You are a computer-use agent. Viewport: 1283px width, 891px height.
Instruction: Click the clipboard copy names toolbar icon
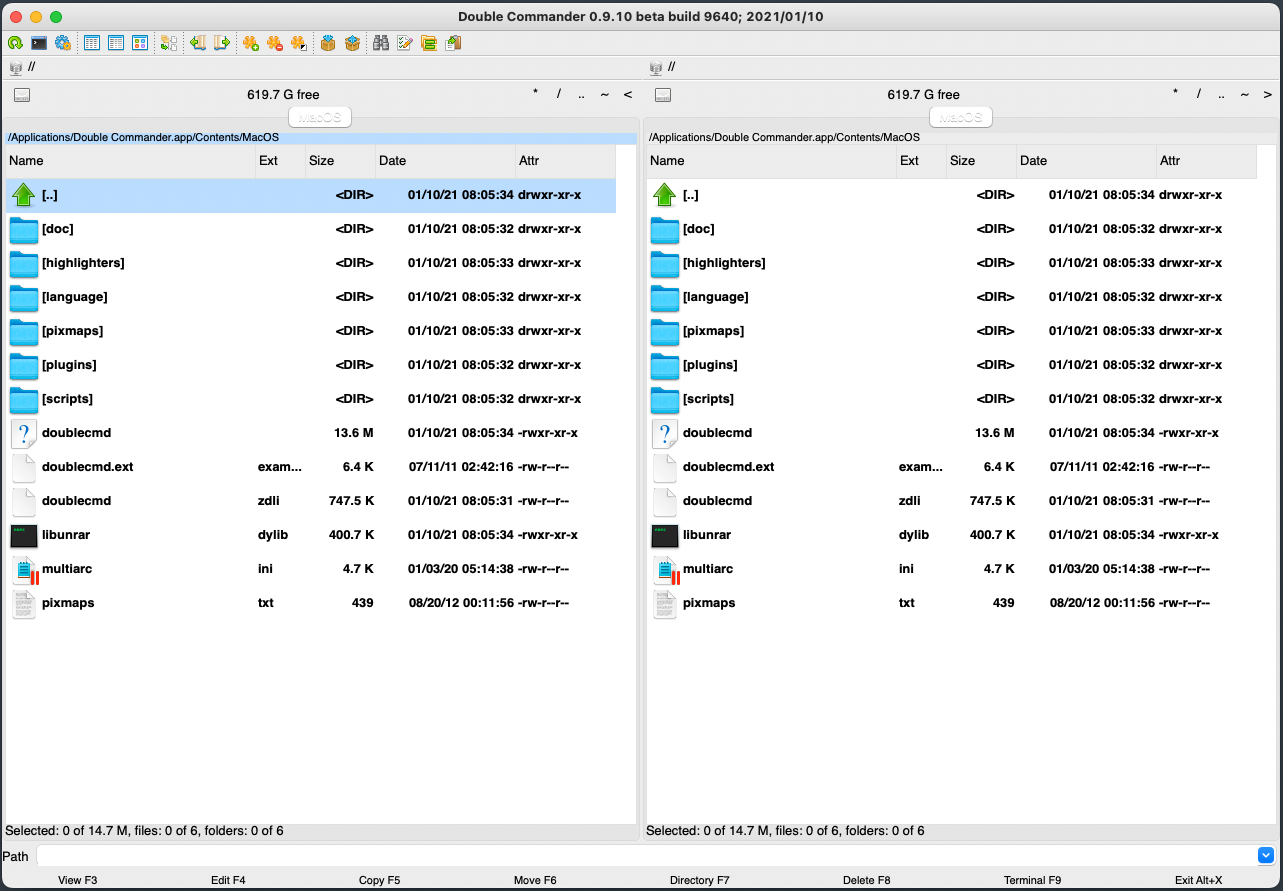pos(453,43)
